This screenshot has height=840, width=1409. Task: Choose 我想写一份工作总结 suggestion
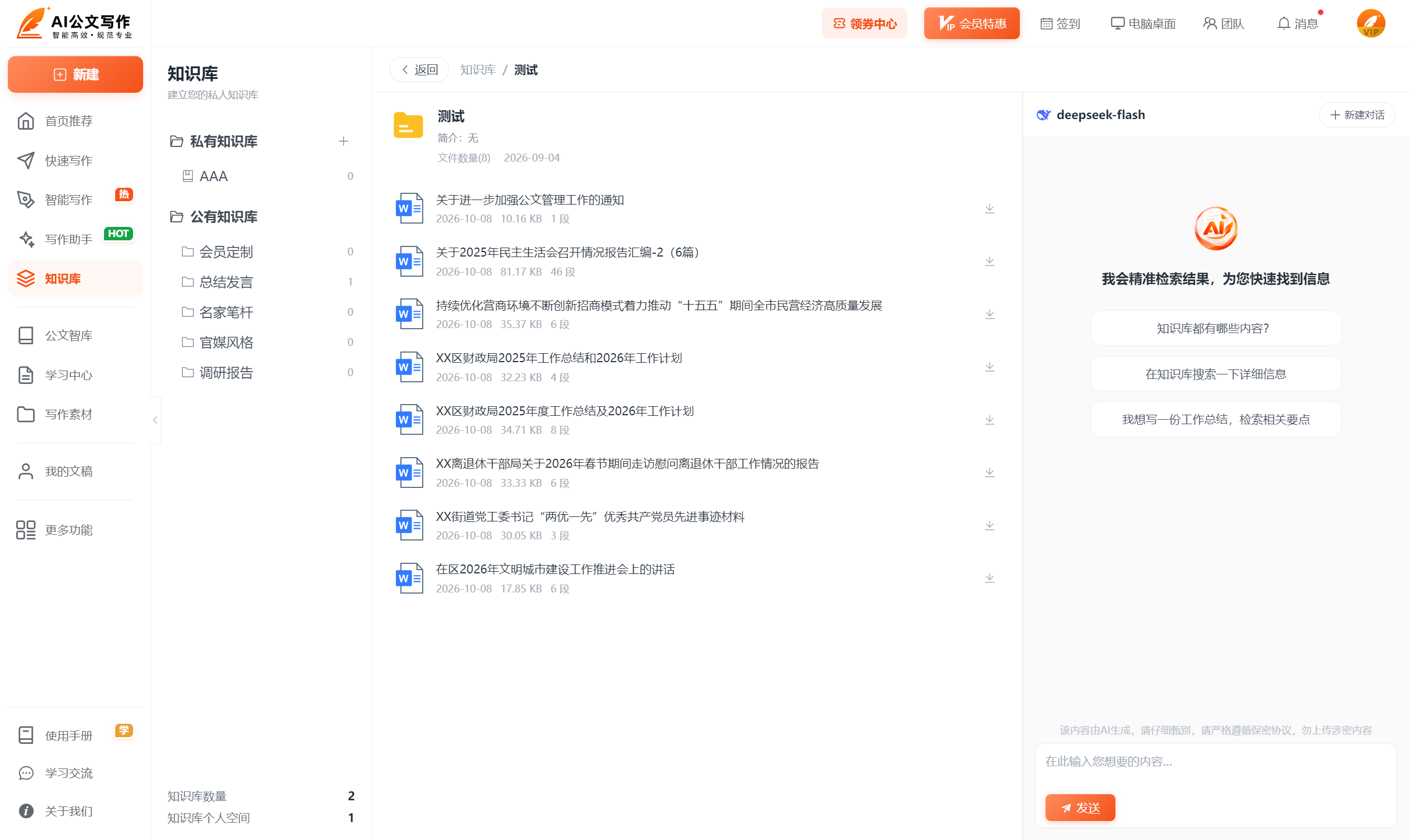click(x=1216, y=419)
